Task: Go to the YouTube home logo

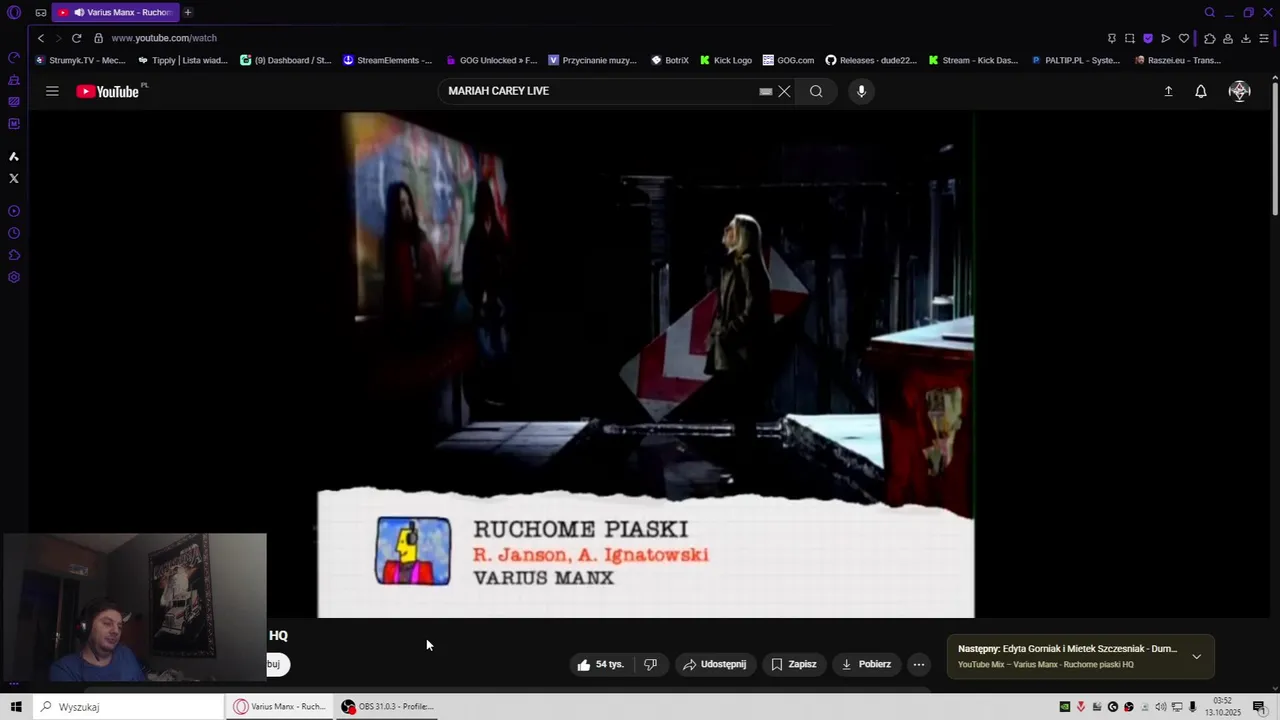Action: 108,91
